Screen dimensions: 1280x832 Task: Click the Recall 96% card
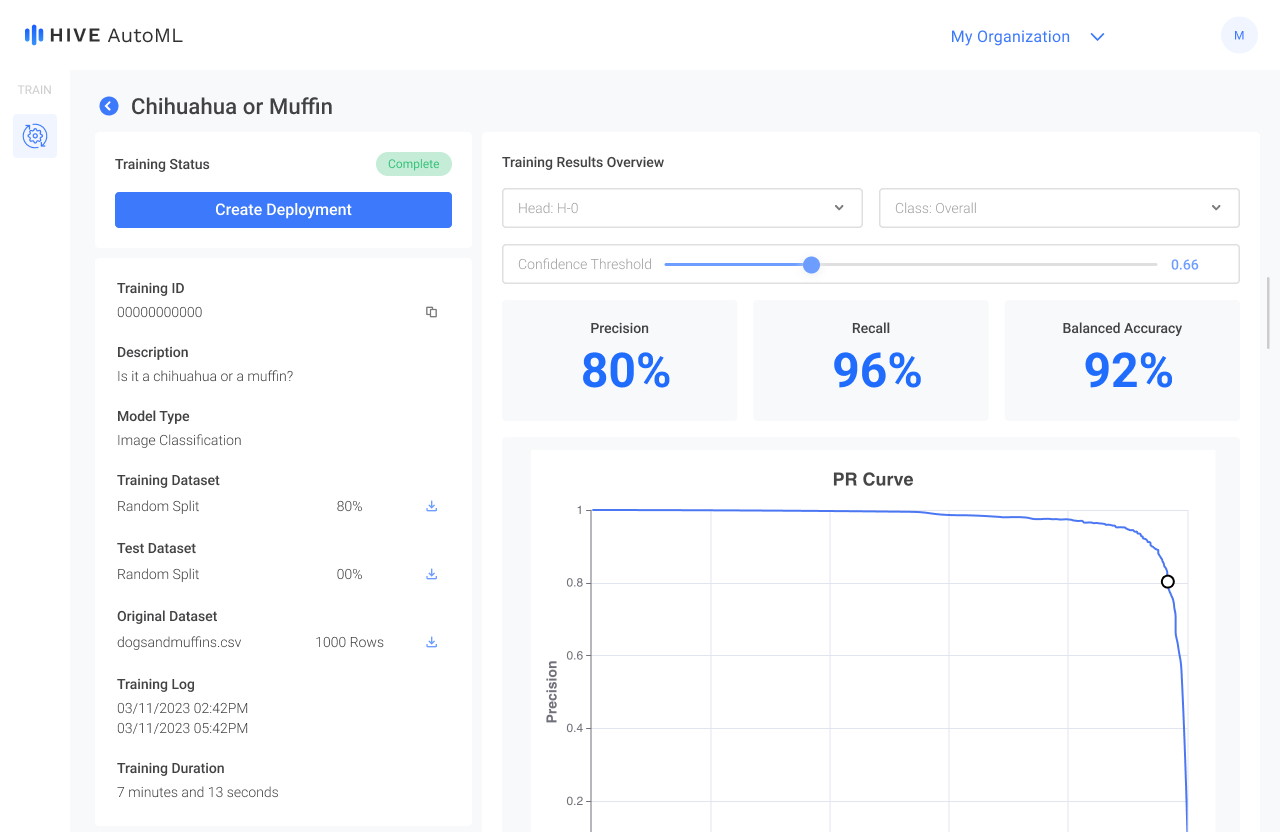point(871,360)
